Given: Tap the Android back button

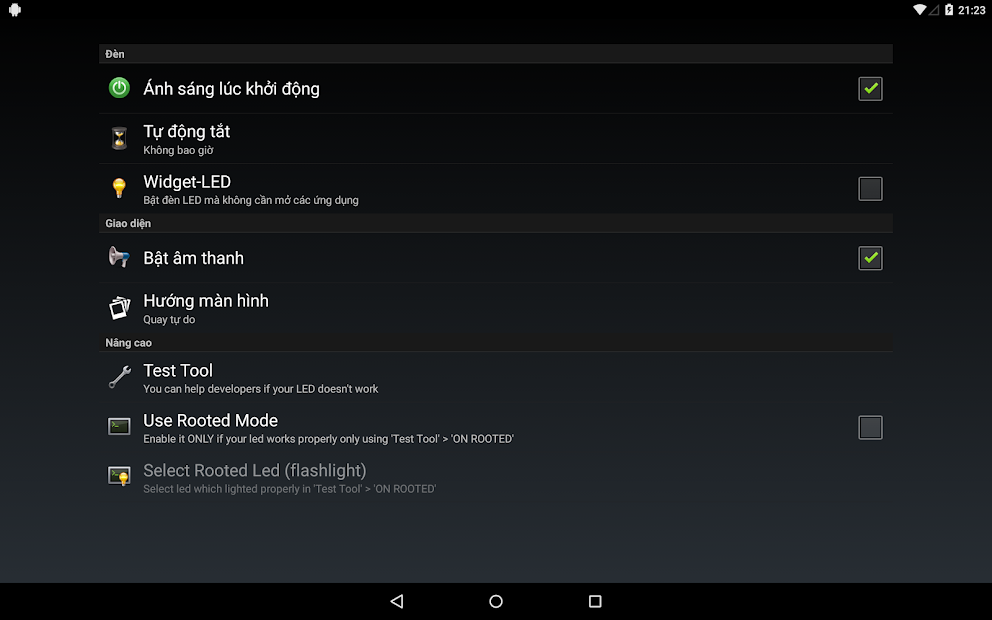Looking at the screenshot, I should pos(397,601).
